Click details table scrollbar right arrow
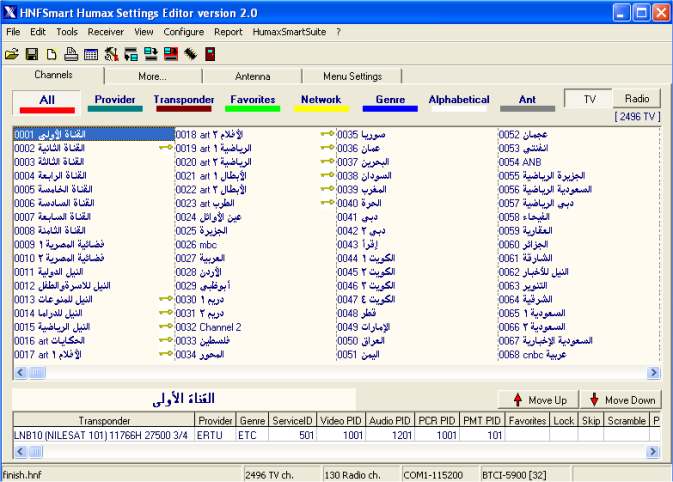673x482 pixels. (653, 452)
